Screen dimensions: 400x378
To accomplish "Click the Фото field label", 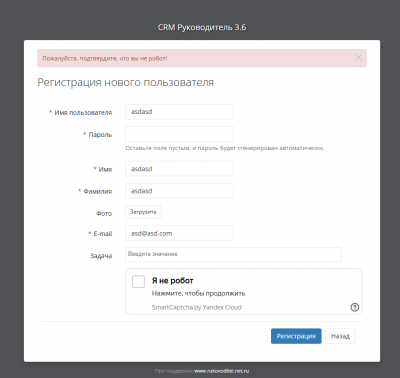I will [104, 214].
